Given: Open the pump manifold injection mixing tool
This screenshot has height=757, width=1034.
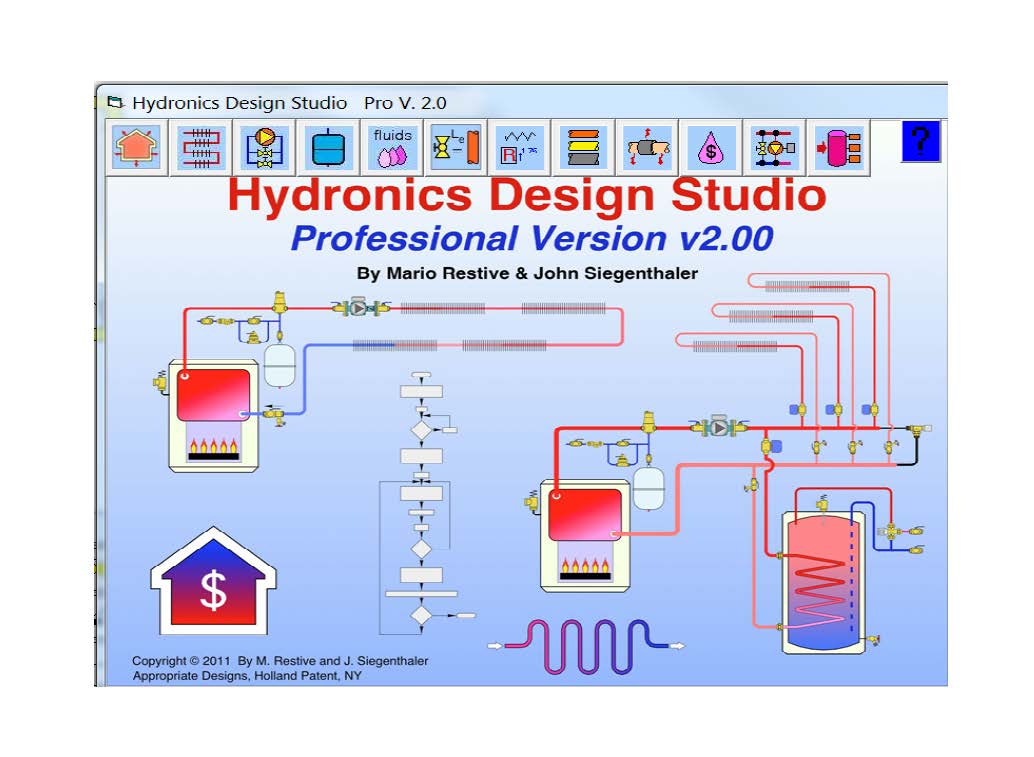Looking at the screenshot, I should (775, 148).
